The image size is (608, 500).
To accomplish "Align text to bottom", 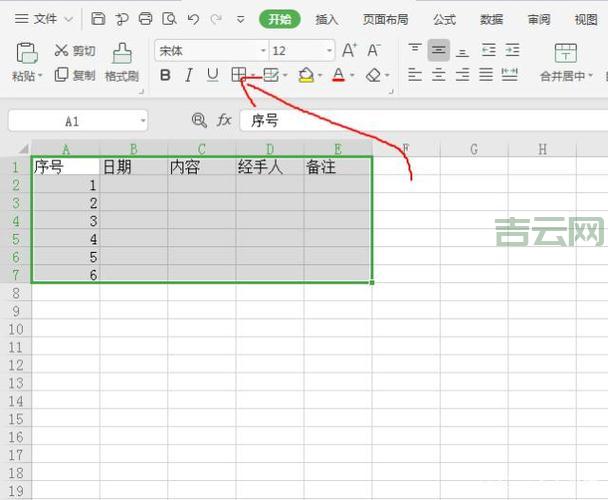I will 462,50.
